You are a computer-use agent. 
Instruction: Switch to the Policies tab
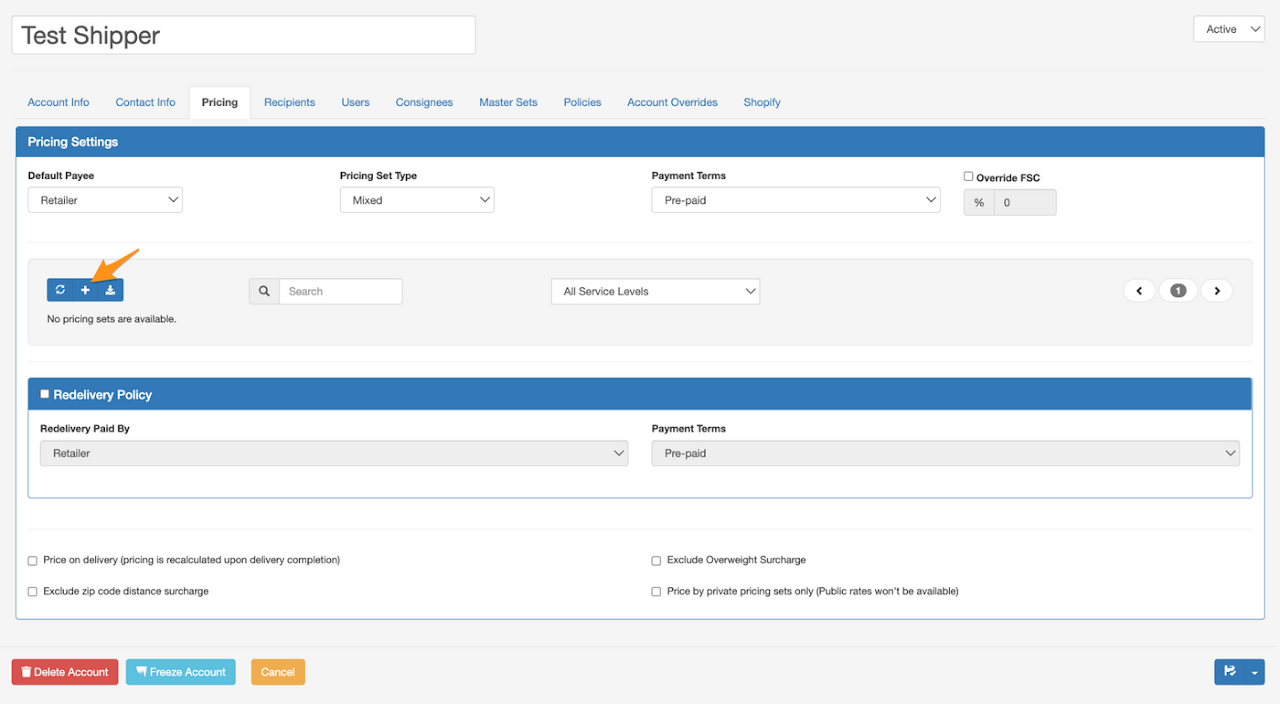tap(582, 102)
